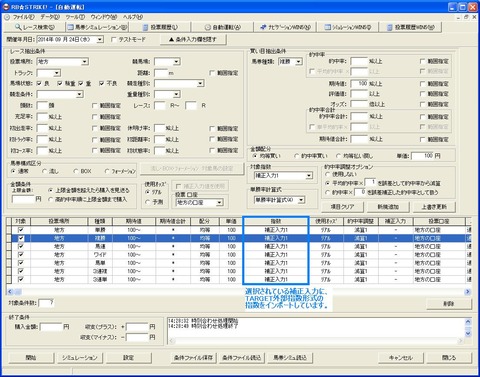The height and width of the screenshot is (377, 480).
Task: Open the レース検索 toolbar button
Action: pos(35,27)
